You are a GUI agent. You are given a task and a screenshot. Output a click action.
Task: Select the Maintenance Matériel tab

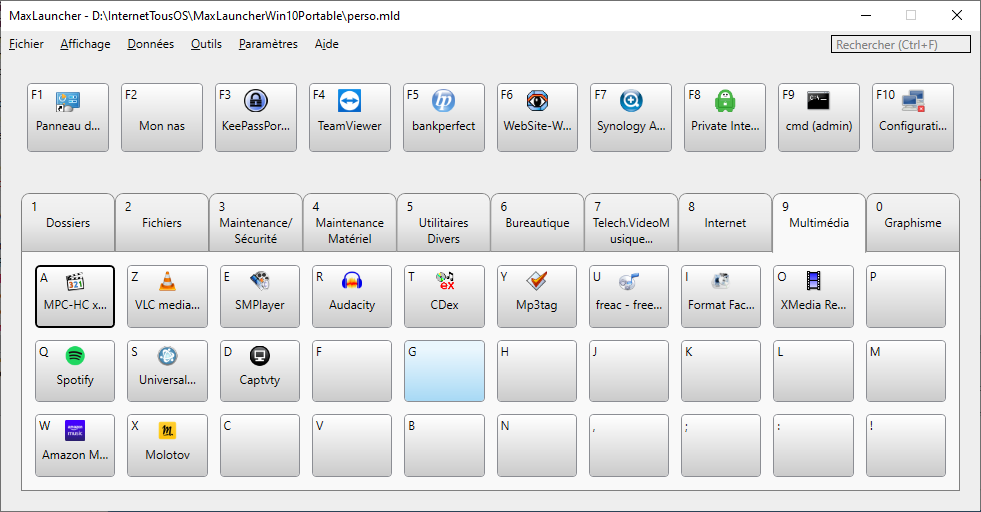click(350, 222)
